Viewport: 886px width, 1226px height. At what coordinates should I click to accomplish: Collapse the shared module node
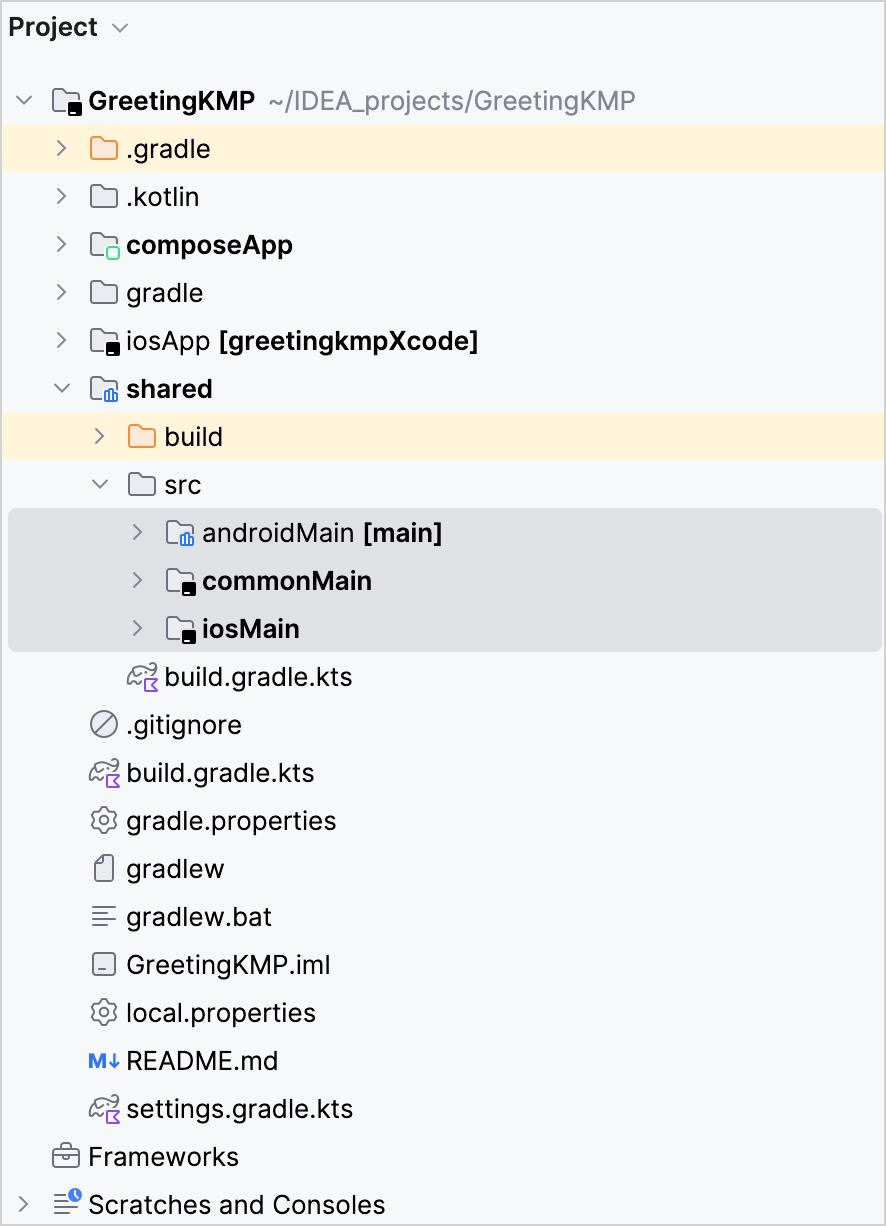click(x=61, y=388)
